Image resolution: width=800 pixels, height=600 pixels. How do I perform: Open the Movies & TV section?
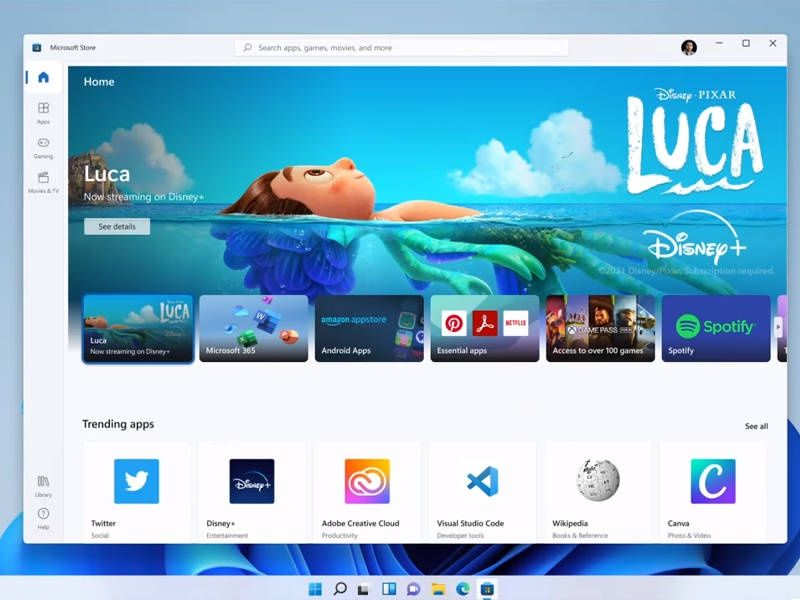[43, 182]
